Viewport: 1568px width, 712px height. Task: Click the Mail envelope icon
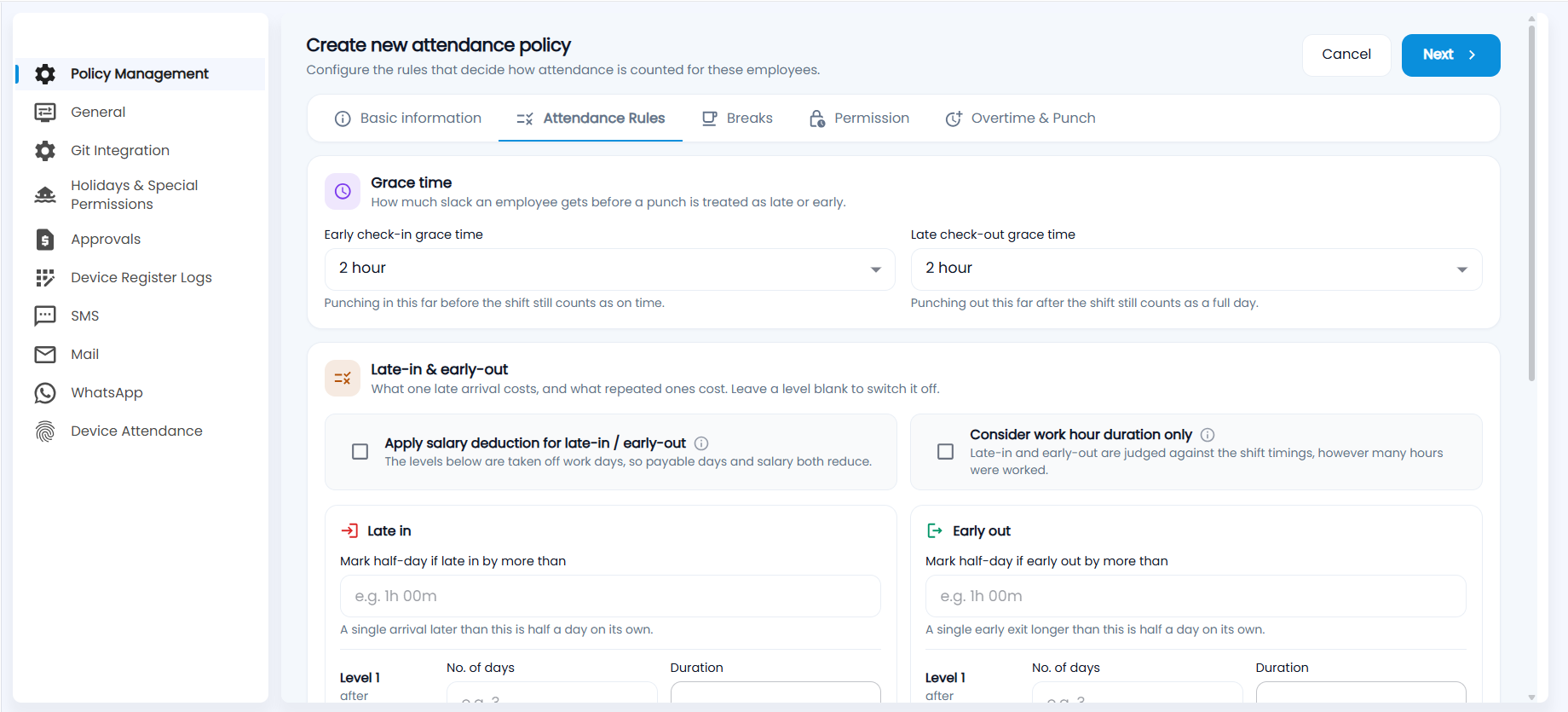point(45,355)
